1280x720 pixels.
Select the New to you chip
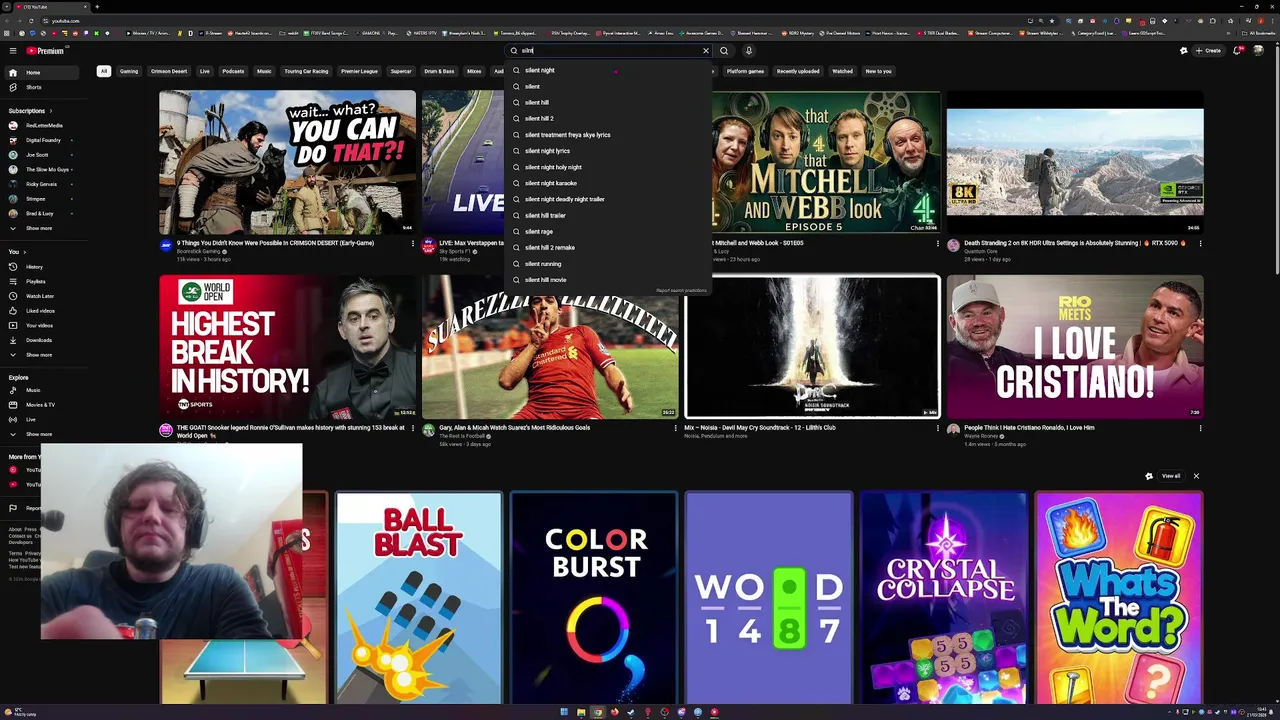click(x=878, y=71)
